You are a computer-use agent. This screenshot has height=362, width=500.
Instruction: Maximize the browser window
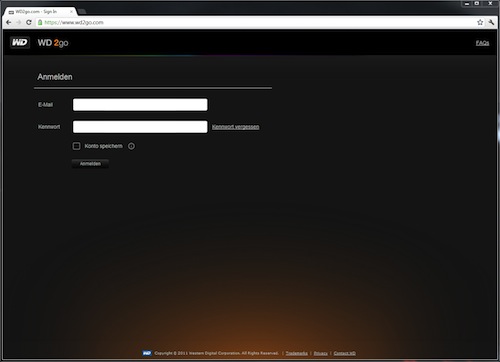click(x=477, y=4)
